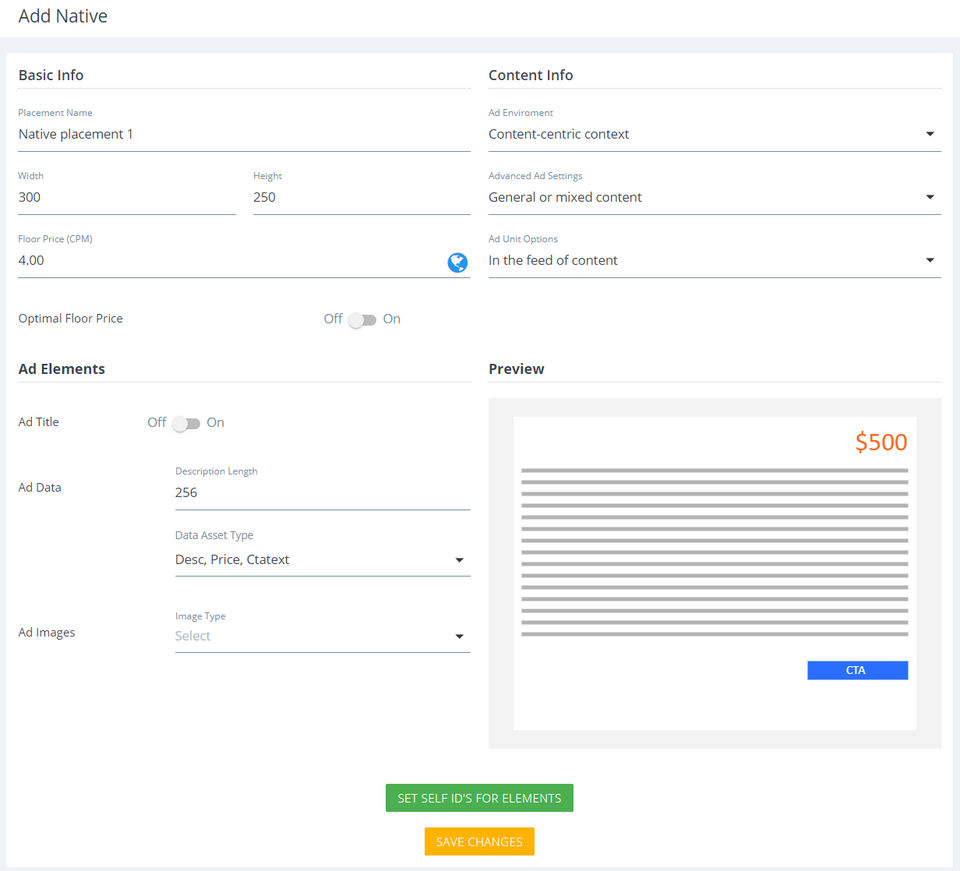960x871 pixels.
Task: Select the Height input field
Action: [x=361, y=197]
